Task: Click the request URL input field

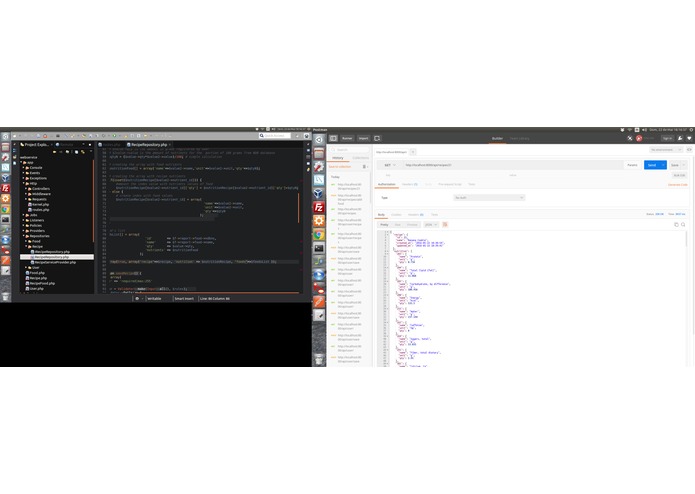Action: (x=512, y=165)
